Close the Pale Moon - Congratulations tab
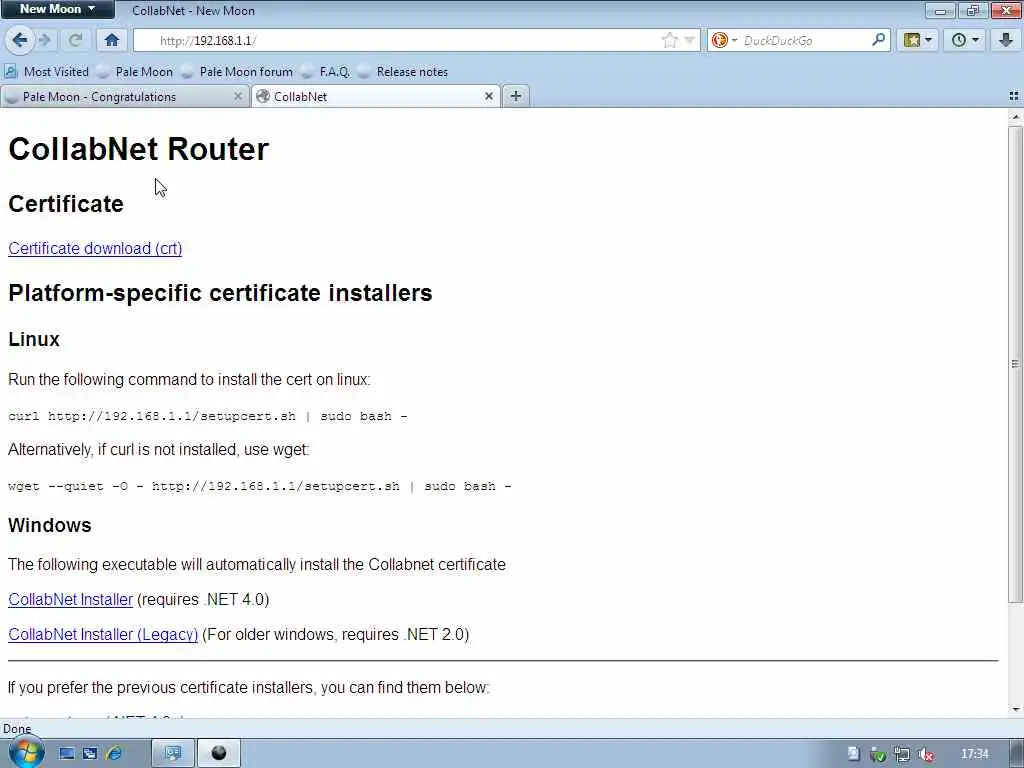The height and width of the screenshot is (768, 1024). click(238, 97)
